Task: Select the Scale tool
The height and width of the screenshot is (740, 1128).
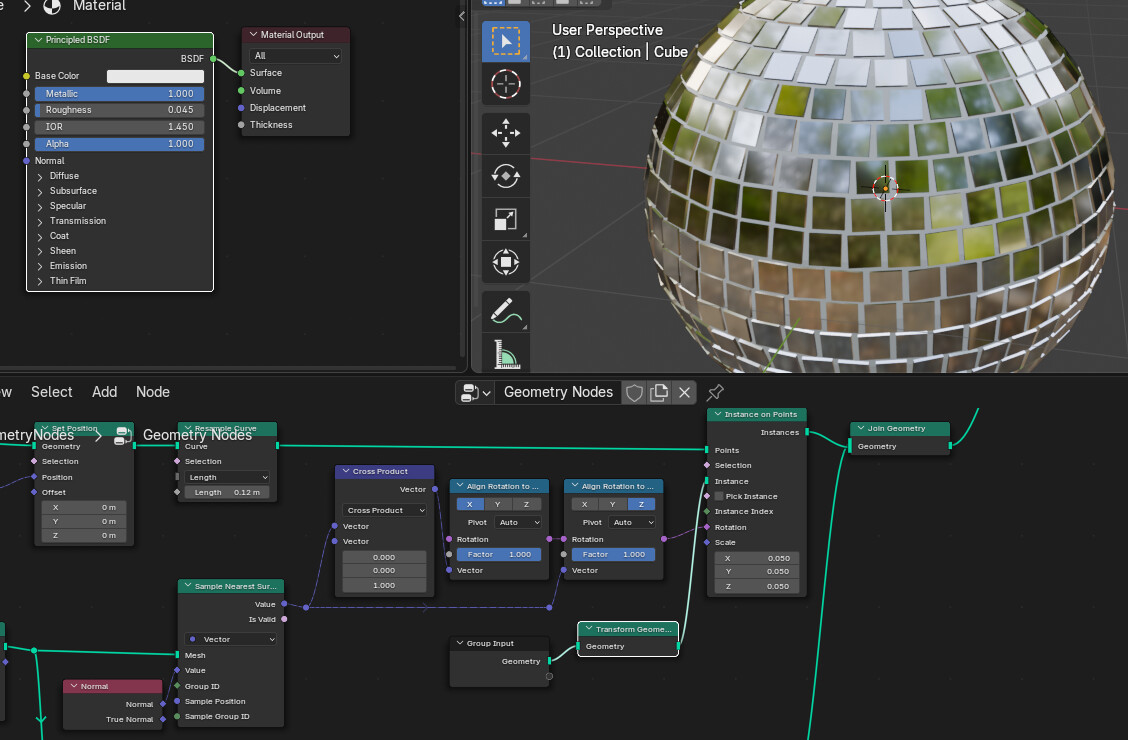Action: point(505,219)
